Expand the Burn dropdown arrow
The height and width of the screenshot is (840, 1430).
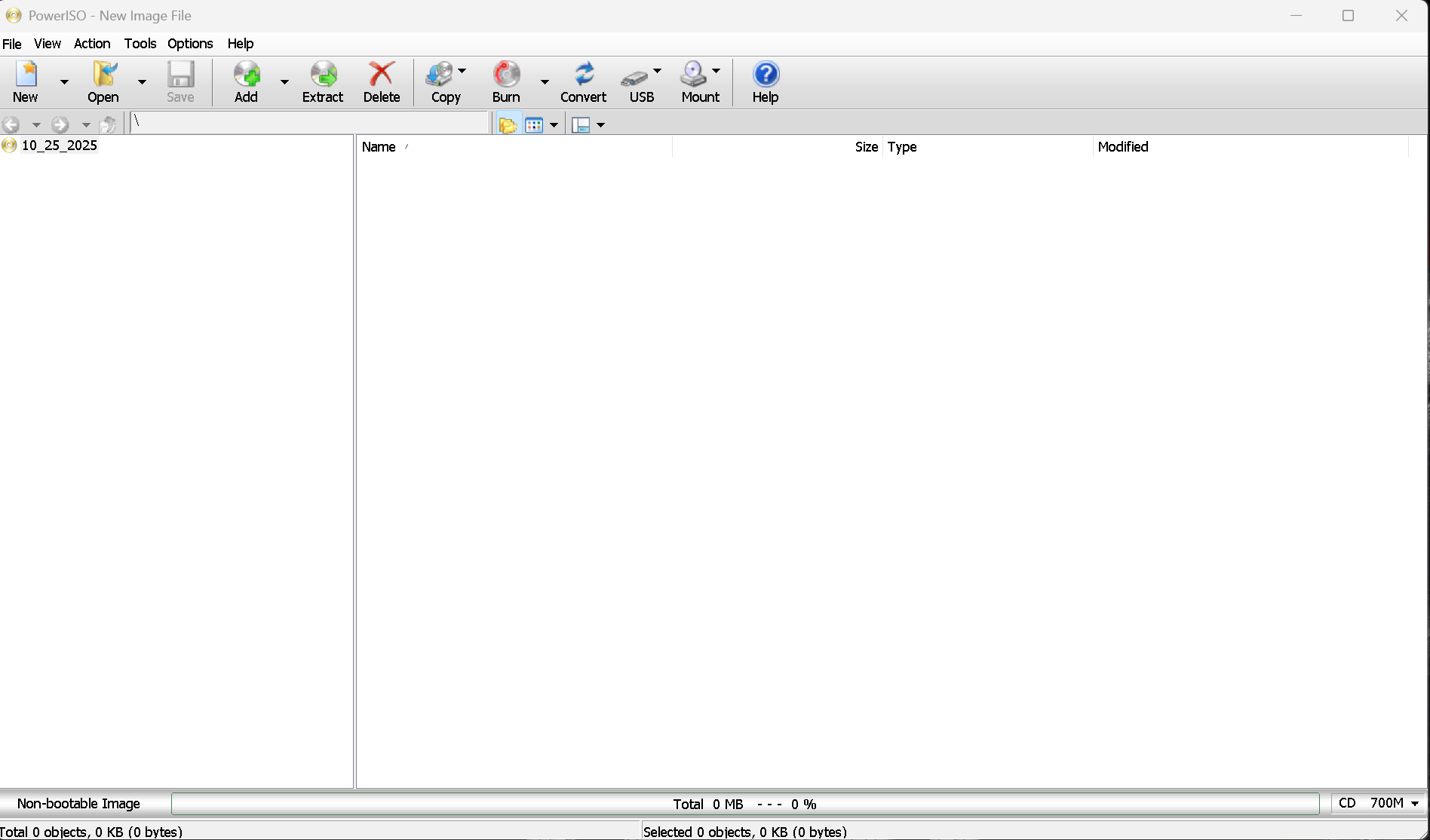545,81
